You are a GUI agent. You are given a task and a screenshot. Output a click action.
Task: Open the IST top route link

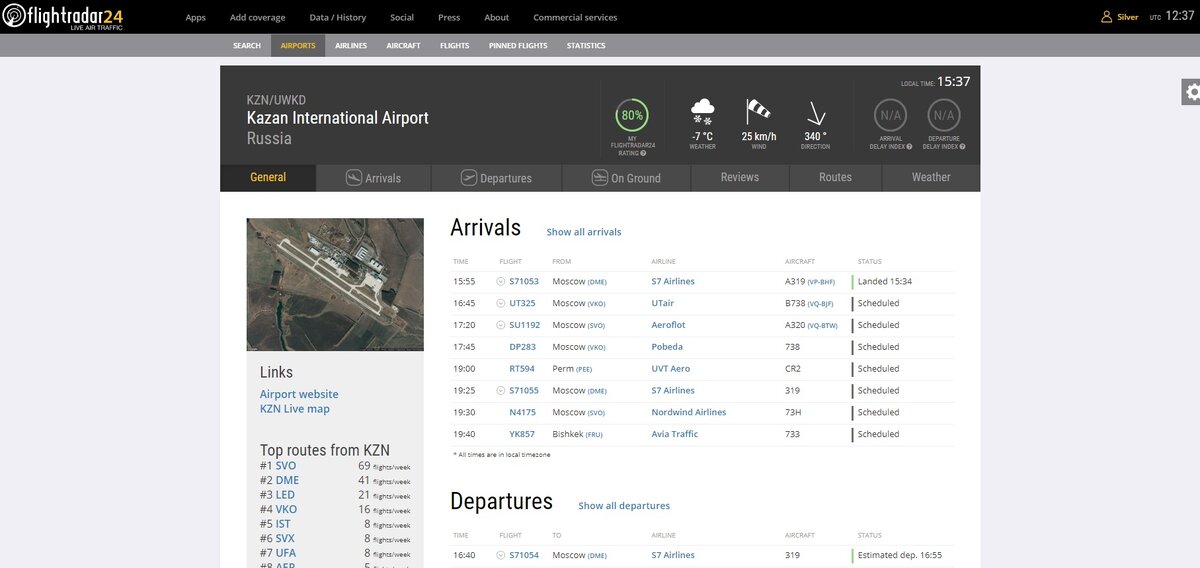284,524
